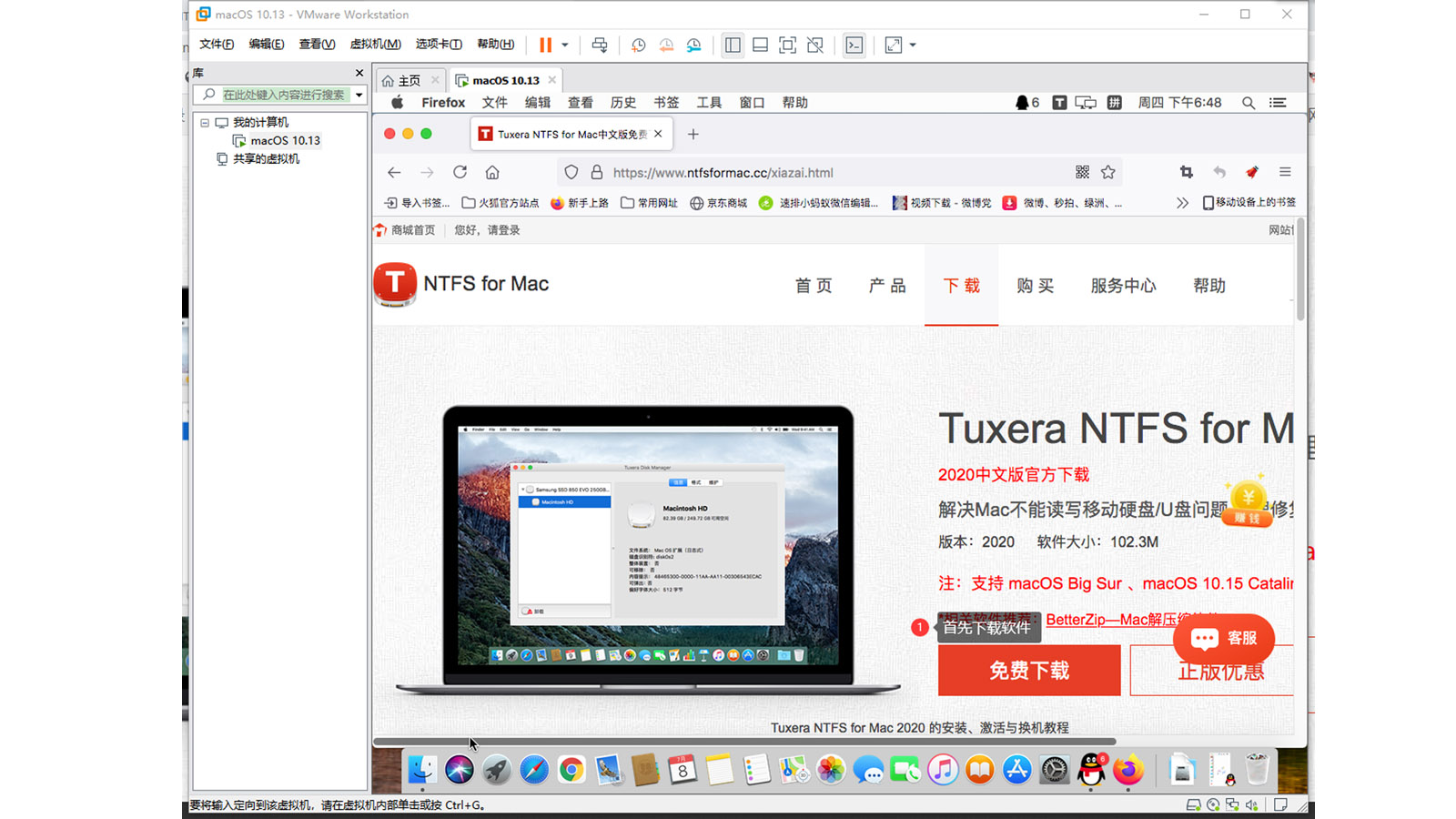Go to 产品 page in site nav
The height and width of the screenshot is (819, 1456).
[887, 286]
